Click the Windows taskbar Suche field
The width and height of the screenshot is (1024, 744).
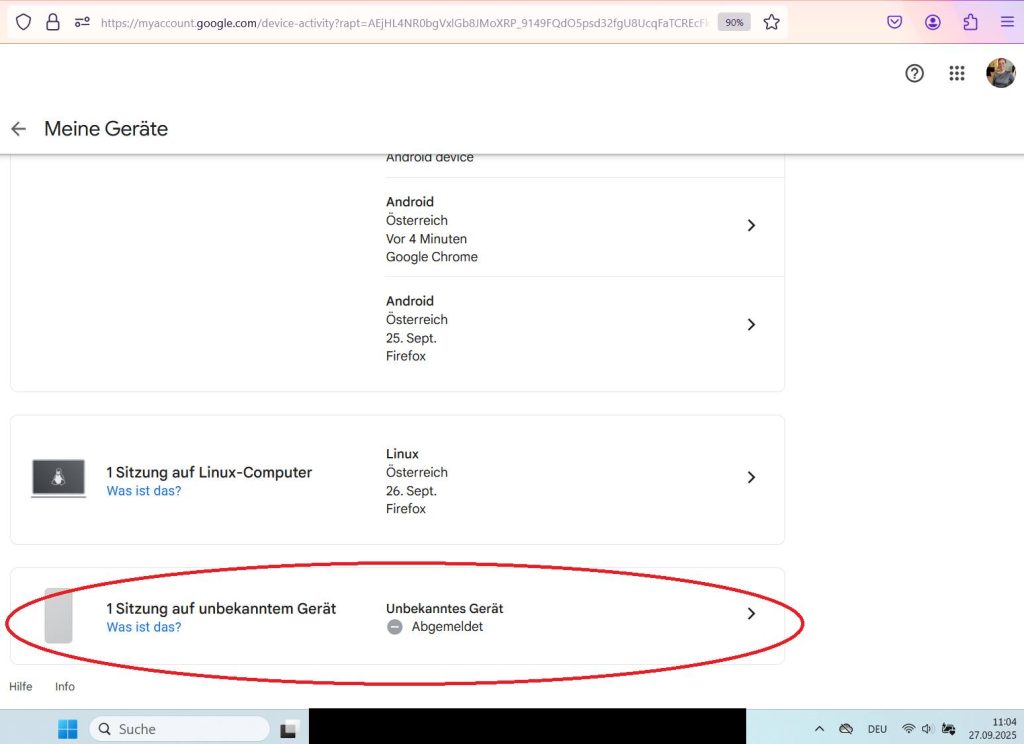pos(180,729)
